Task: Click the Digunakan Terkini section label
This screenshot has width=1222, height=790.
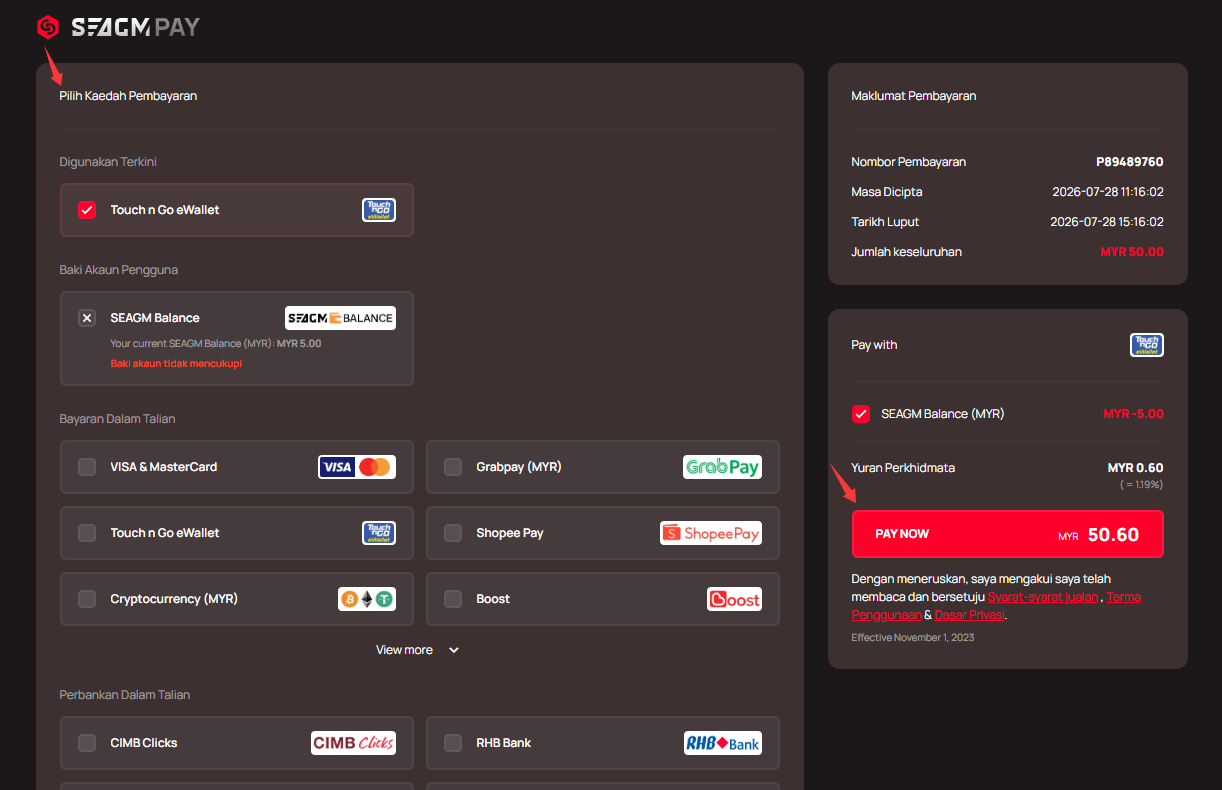Action: click(x=108, y=162)
